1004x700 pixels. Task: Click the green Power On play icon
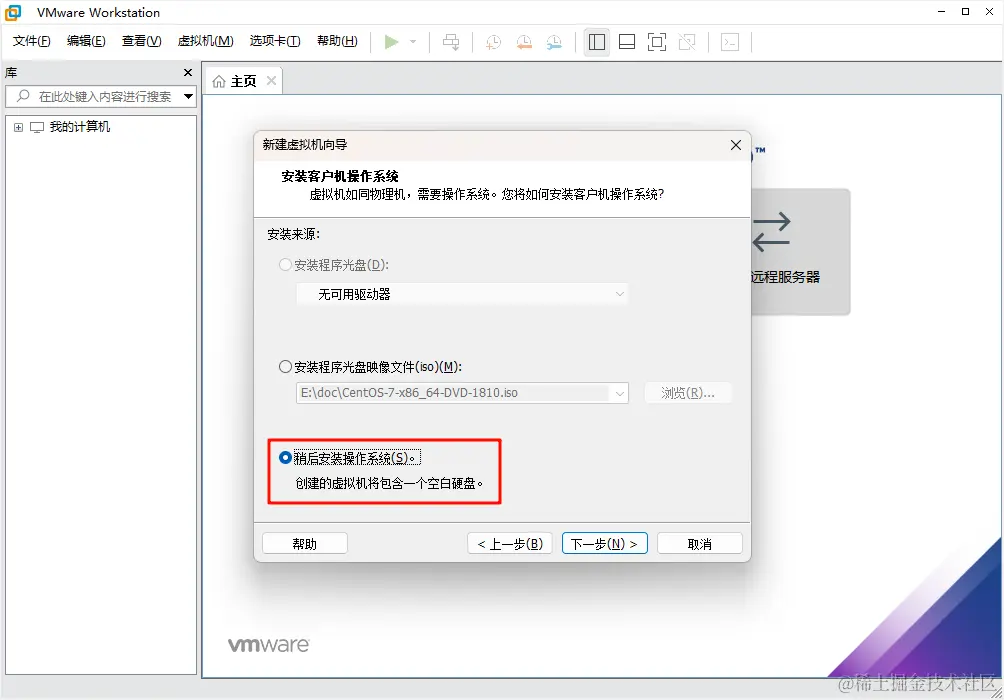[391, 42]
